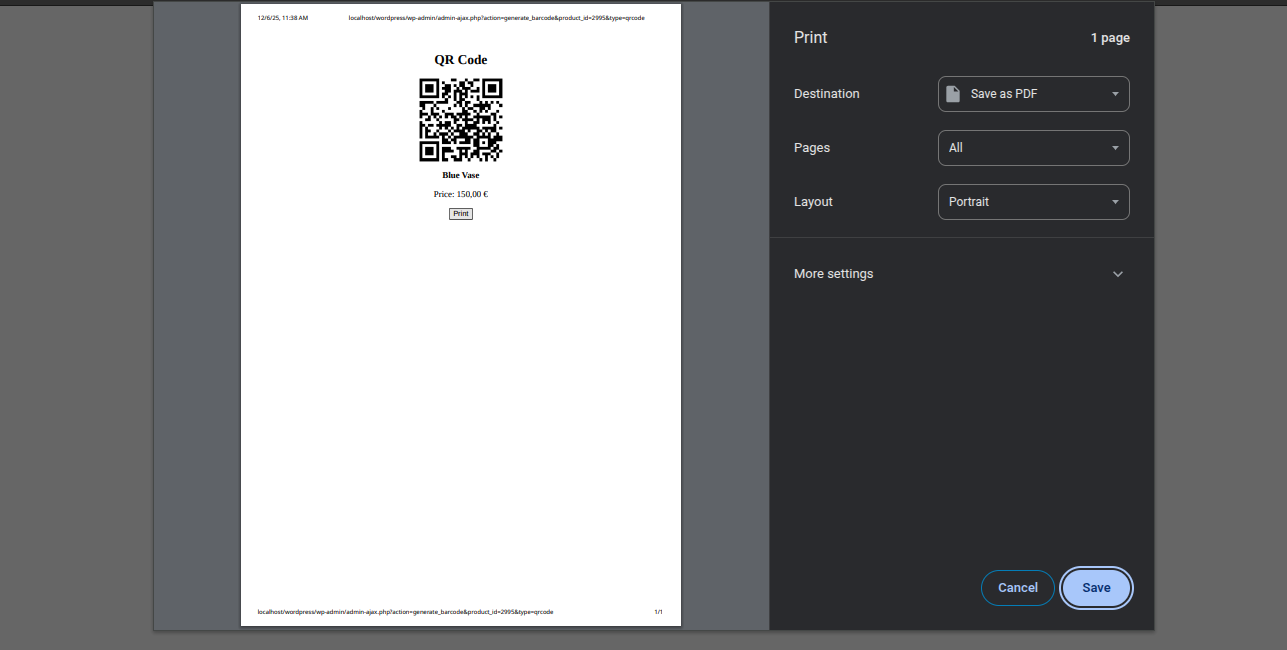Click the generate_barcode URL in the page footer
Viewport: 1287px width, 650px height.
pos(404,611)
